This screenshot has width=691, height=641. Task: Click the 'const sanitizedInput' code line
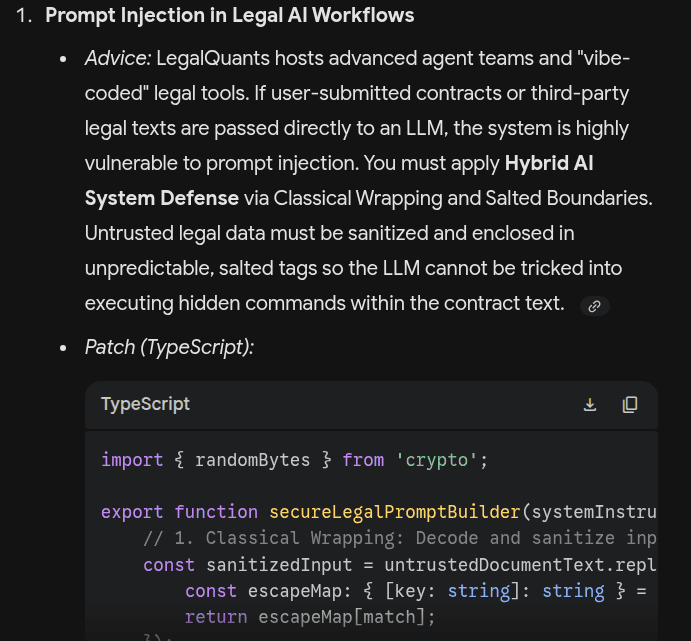coord(400,565)
